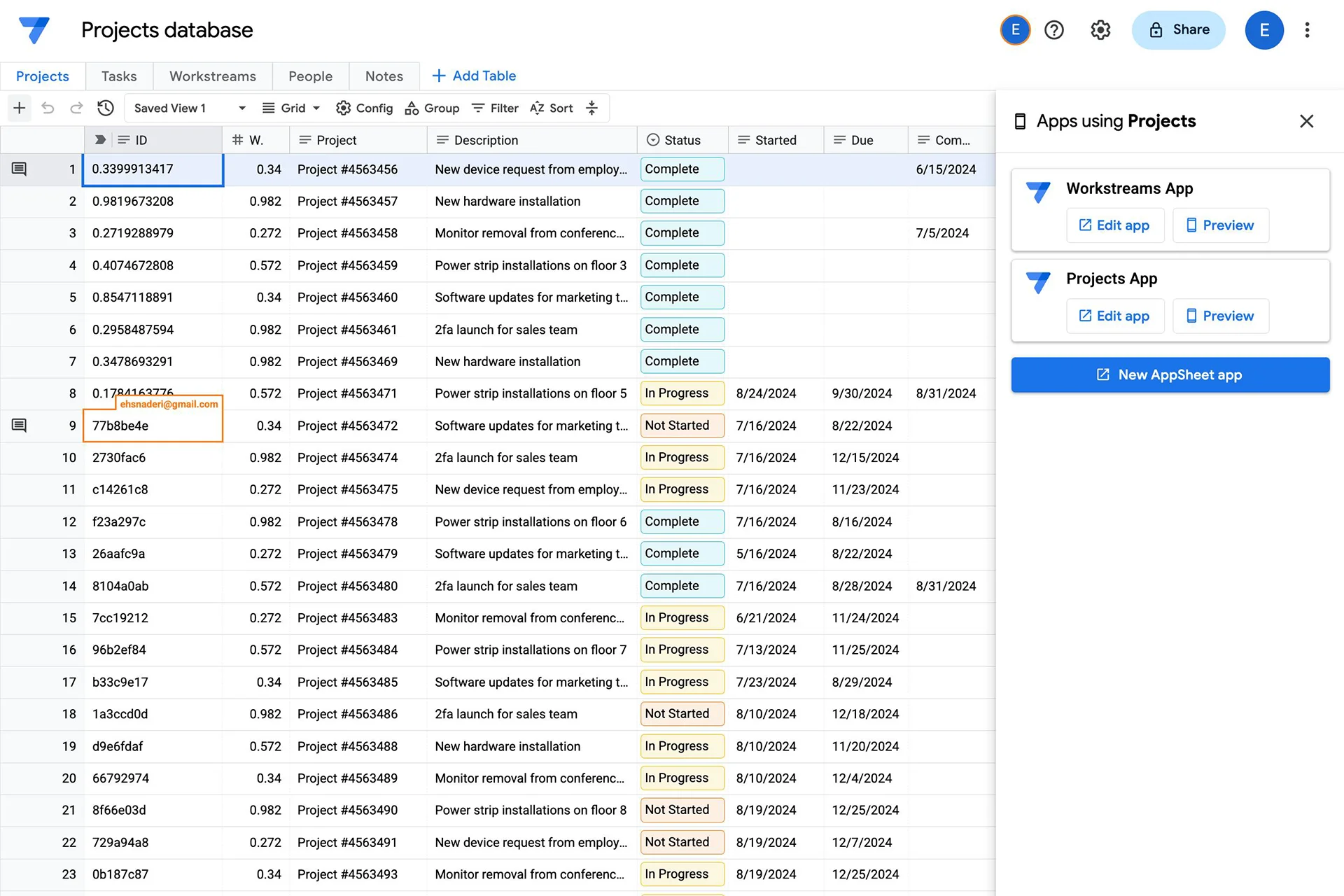Open the three-dot more options menu
The image size is (1344, 896).
pyautogui.click(x=1307, y=30)
